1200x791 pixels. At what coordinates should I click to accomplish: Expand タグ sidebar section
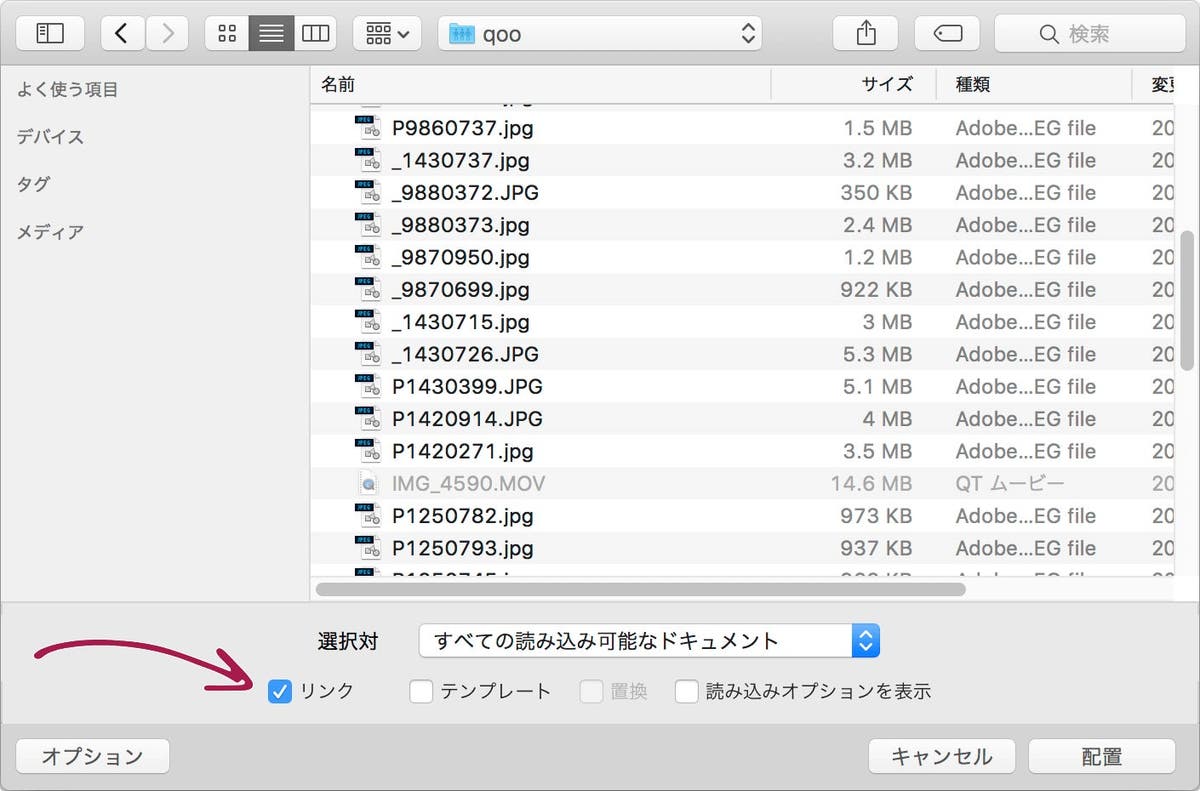coord(33,184)
